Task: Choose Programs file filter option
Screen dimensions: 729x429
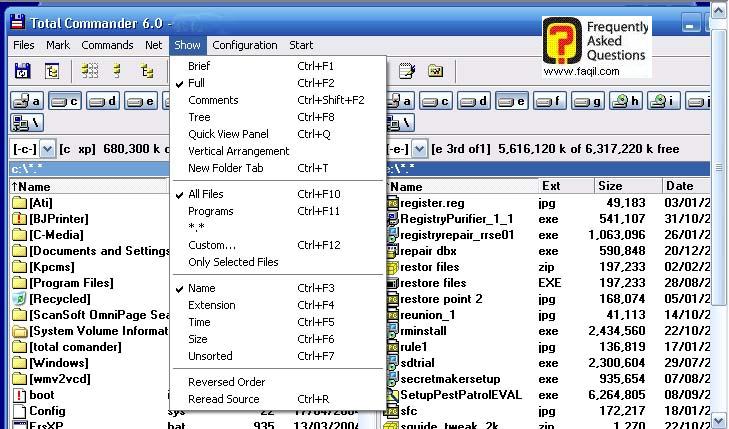Action: (x=210, y=211)
